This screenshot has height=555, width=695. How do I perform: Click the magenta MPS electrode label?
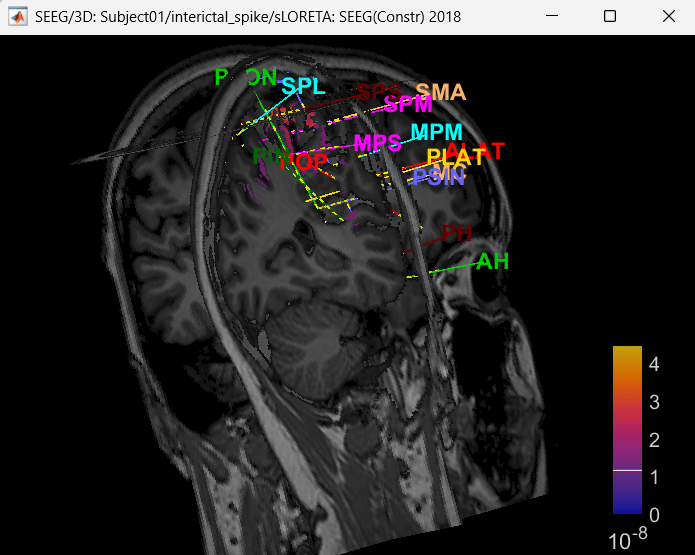pyautogui.click(x=377, y=143)
